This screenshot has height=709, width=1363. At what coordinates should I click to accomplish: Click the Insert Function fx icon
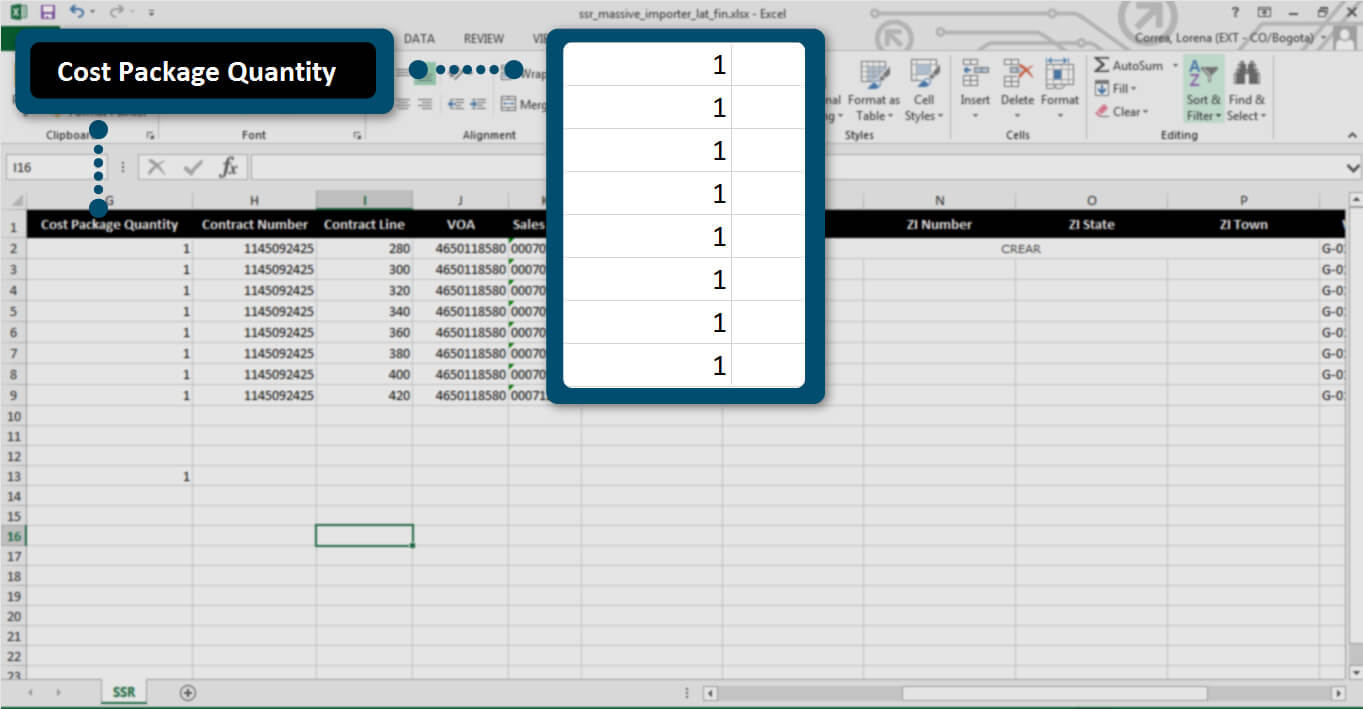click(x=228, y=167)
